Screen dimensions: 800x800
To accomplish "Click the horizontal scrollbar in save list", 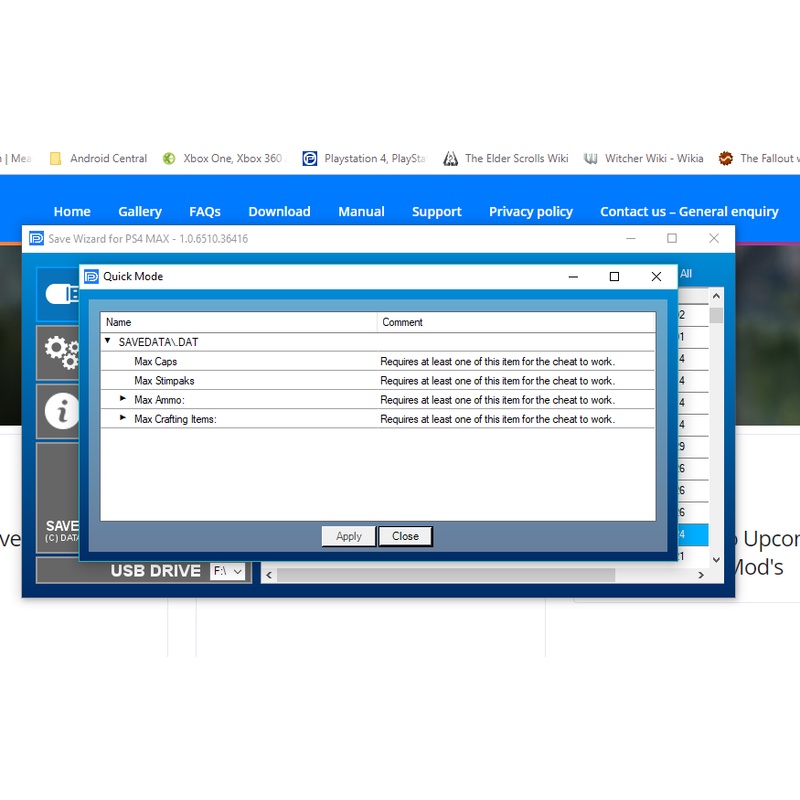I will [x=445, y=575].
